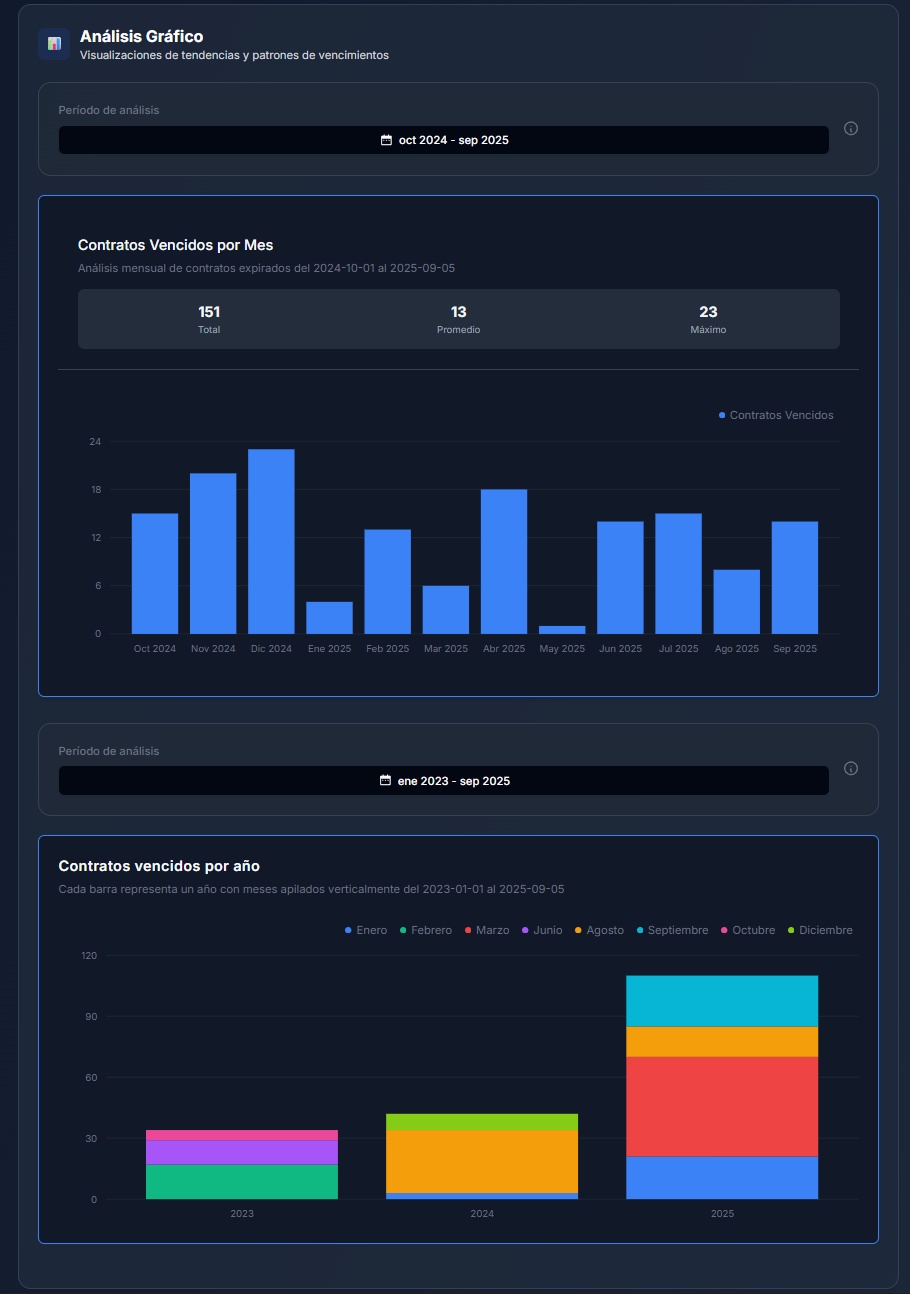The width and height of the screenshot is (910, 1294).
Task: Toggle the Enero legend item
Action: [x=365, y=930]
